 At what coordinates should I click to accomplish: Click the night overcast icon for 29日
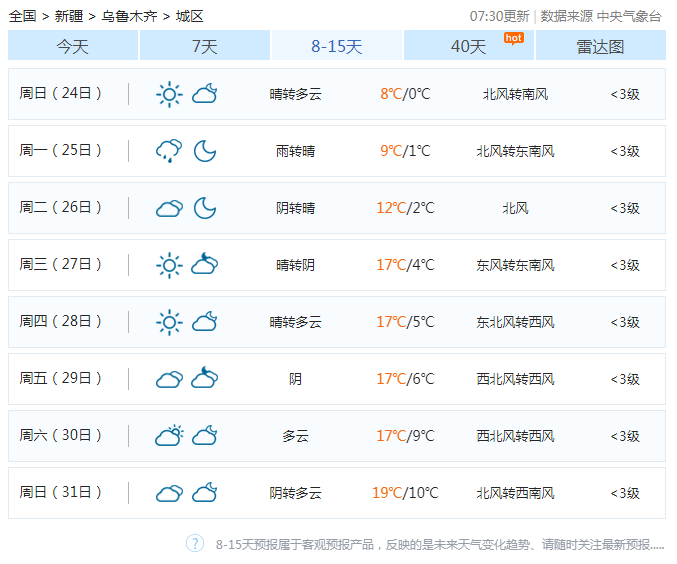tap(205, 378)
